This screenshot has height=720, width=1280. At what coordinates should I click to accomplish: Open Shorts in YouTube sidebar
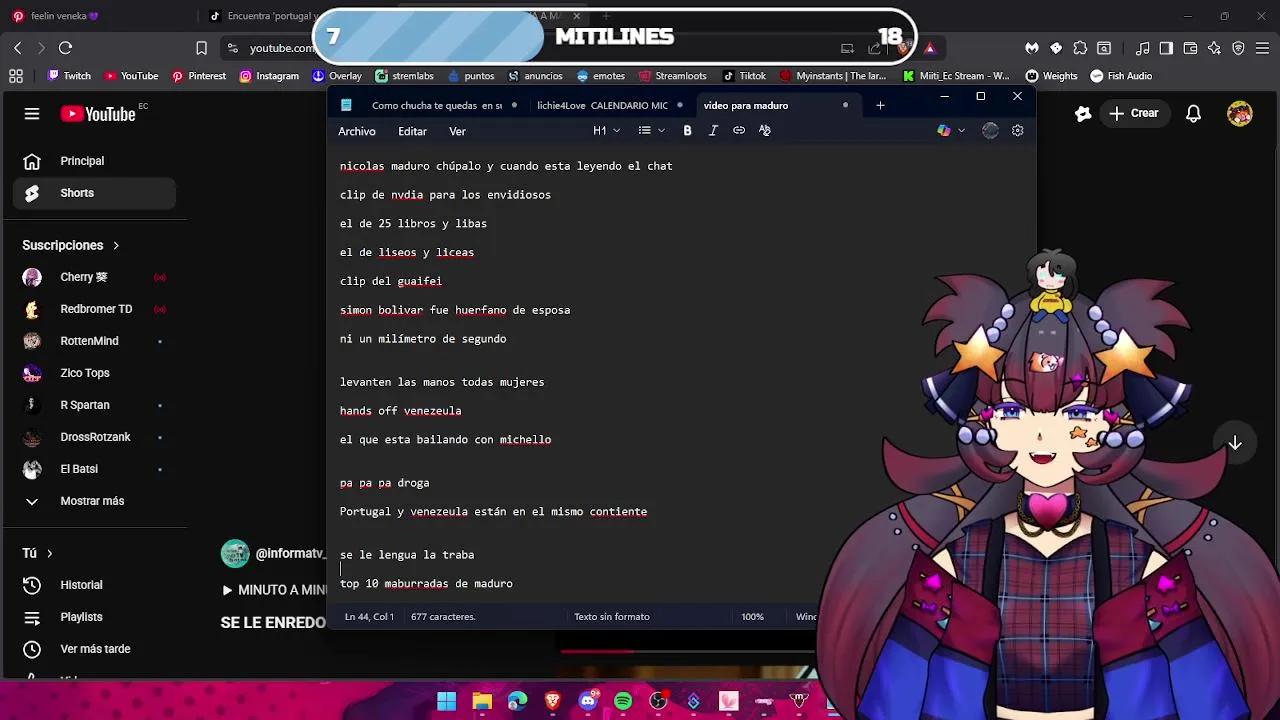95,193
